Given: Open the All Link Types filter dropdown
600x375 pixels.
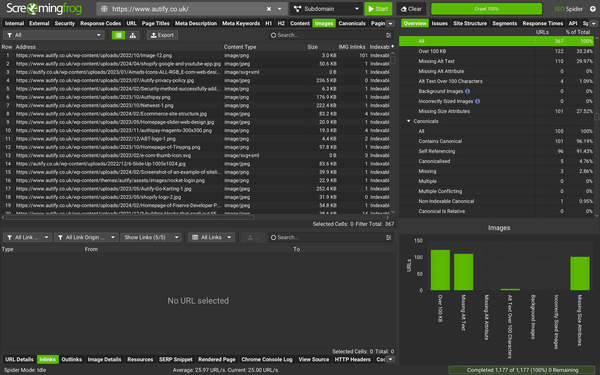Looking at the screenshot, I should tap(27, 238).
